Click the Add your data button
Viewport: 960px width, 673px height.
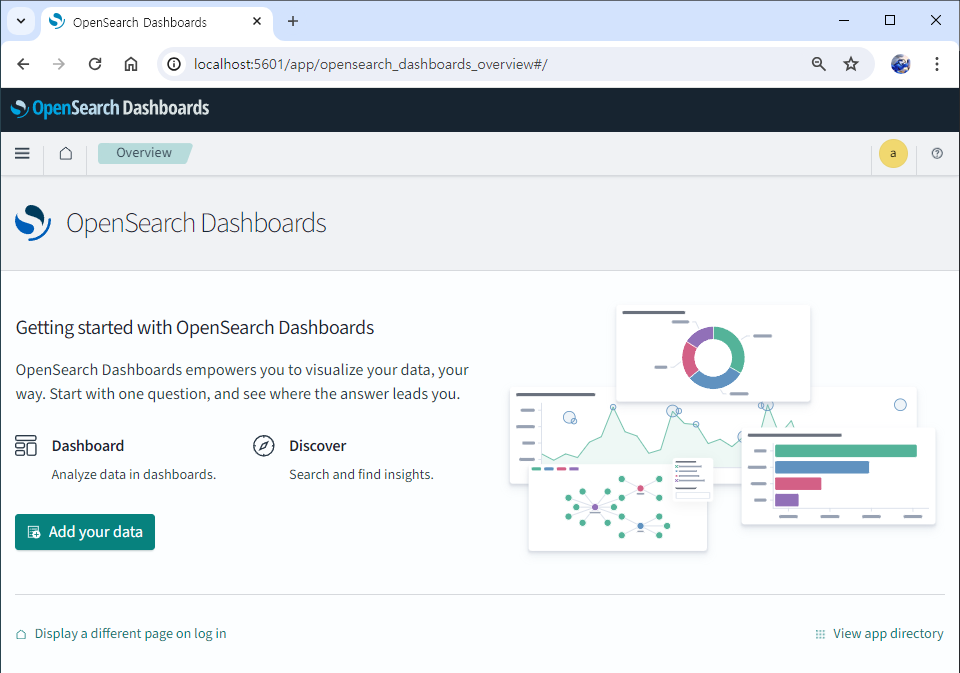pos(85,532)
